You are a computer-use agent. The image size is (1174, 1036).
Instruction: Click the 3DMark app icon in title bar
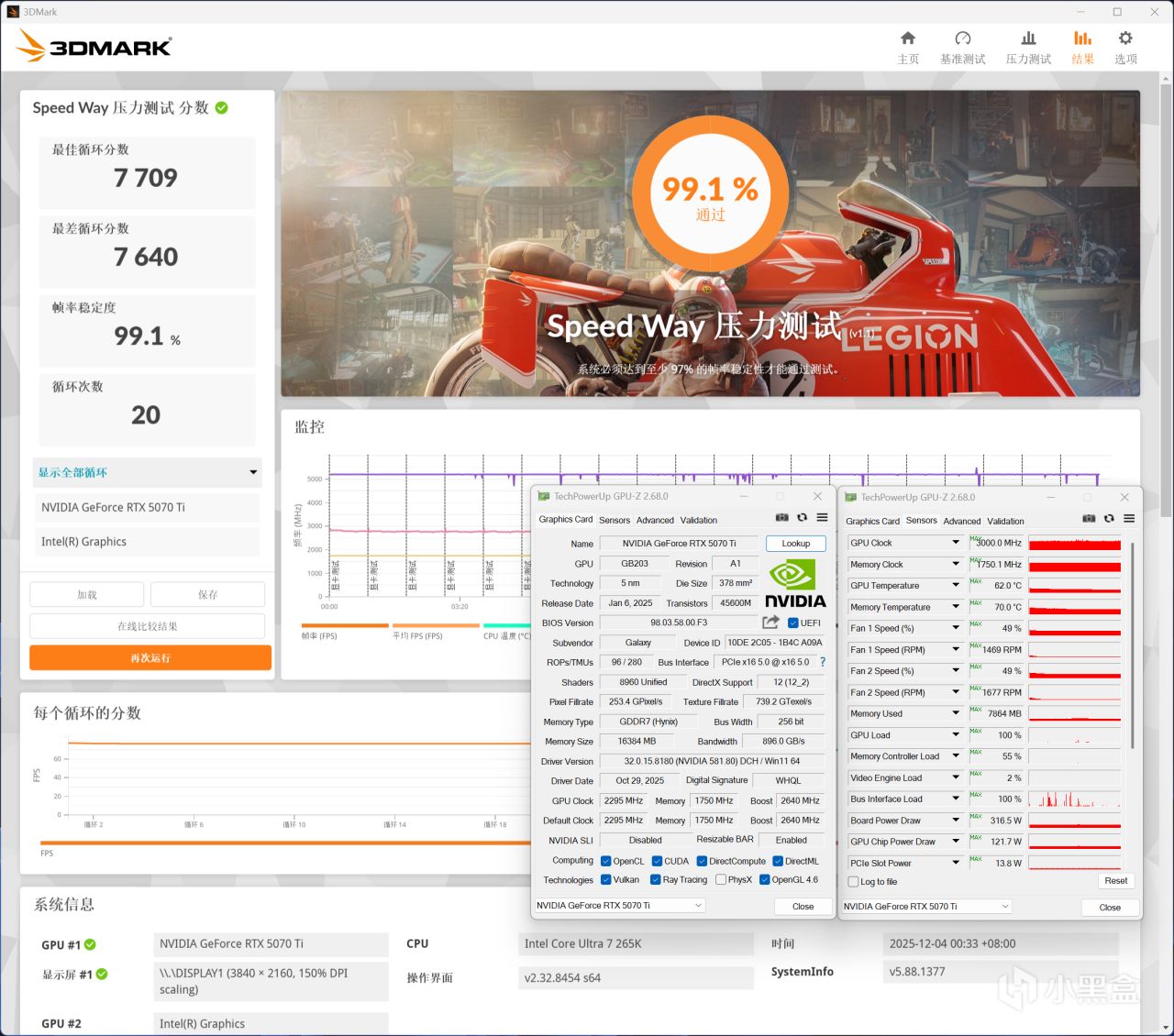coord(13,12)
